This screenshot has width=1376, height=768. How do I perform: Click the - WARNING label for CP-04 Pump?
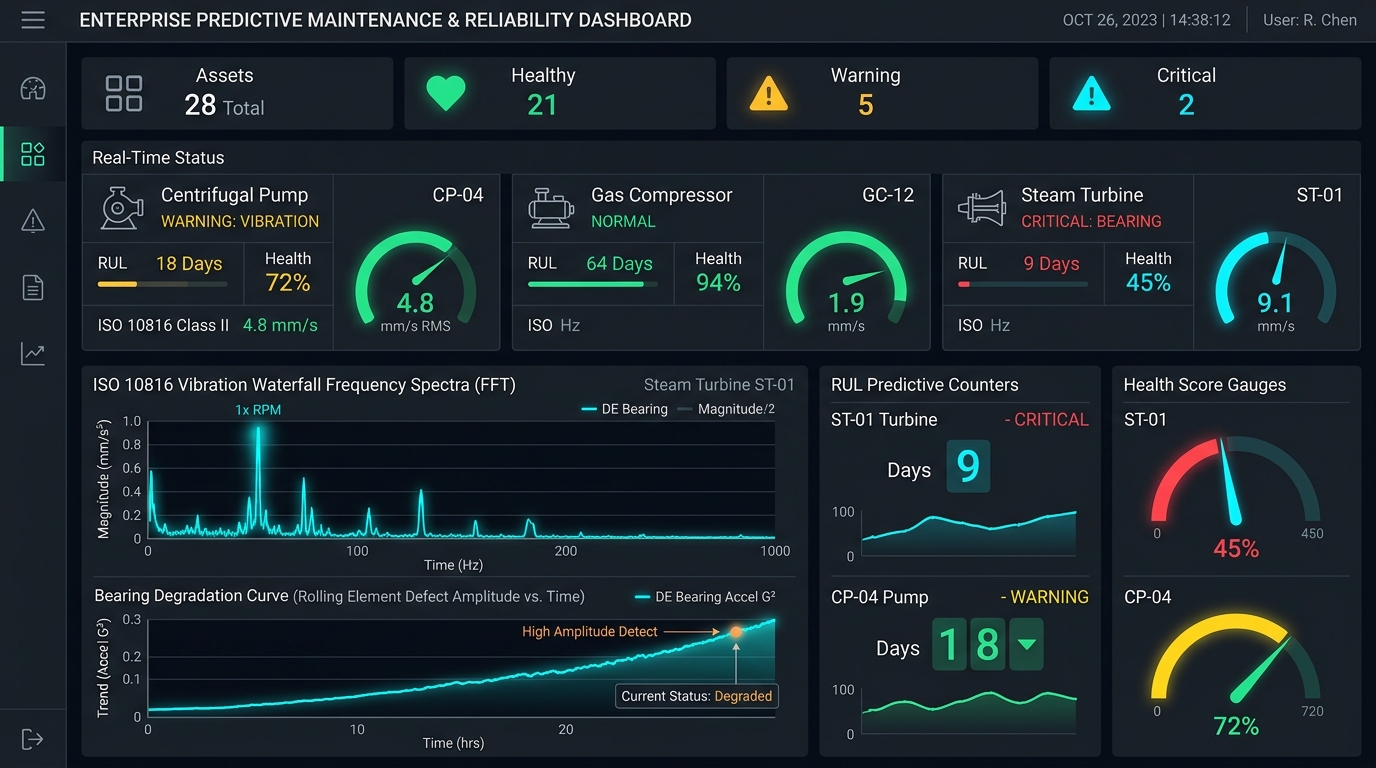point(1044,597)
